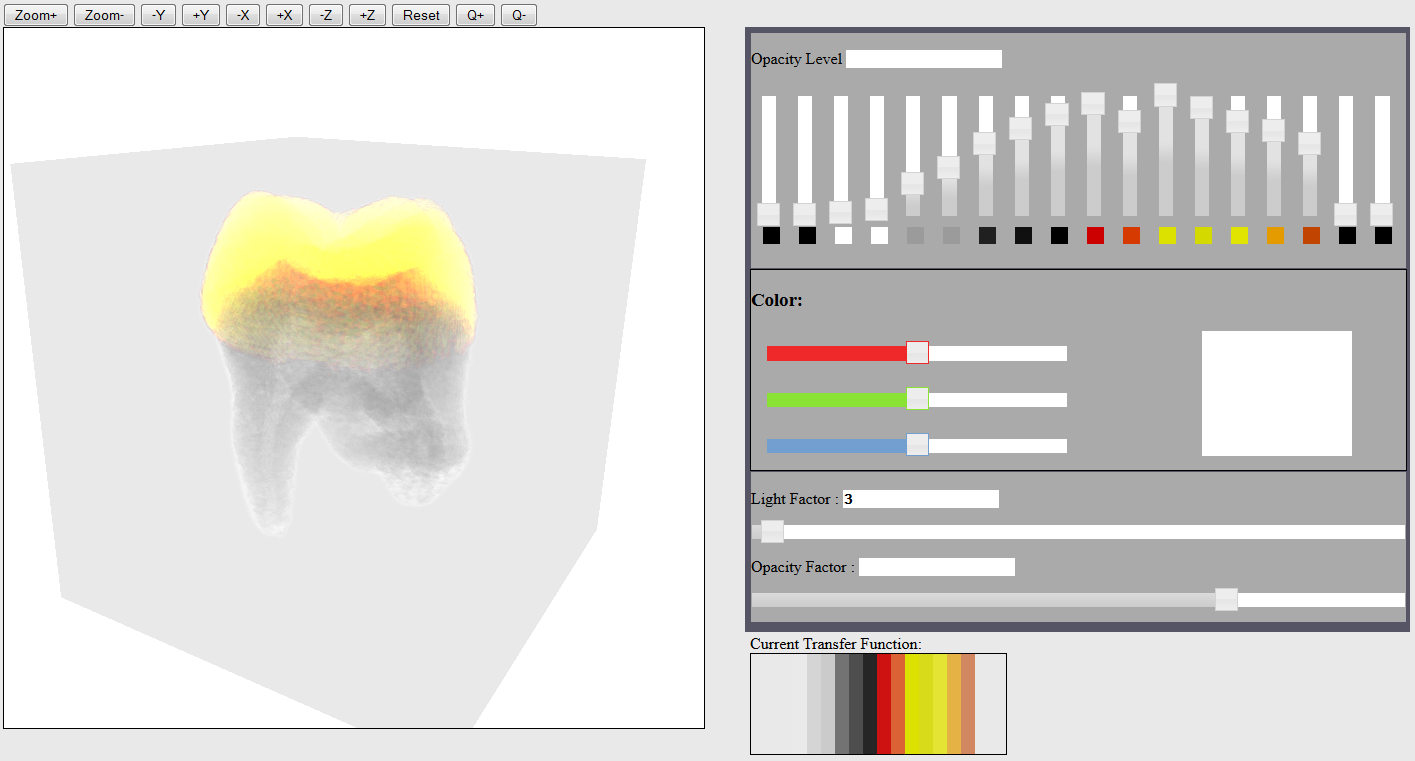Image resolution: width=1415 pixels, height=761 pixels.
Task: Click the Light Factor text field
Action: (x=921, y=499)
